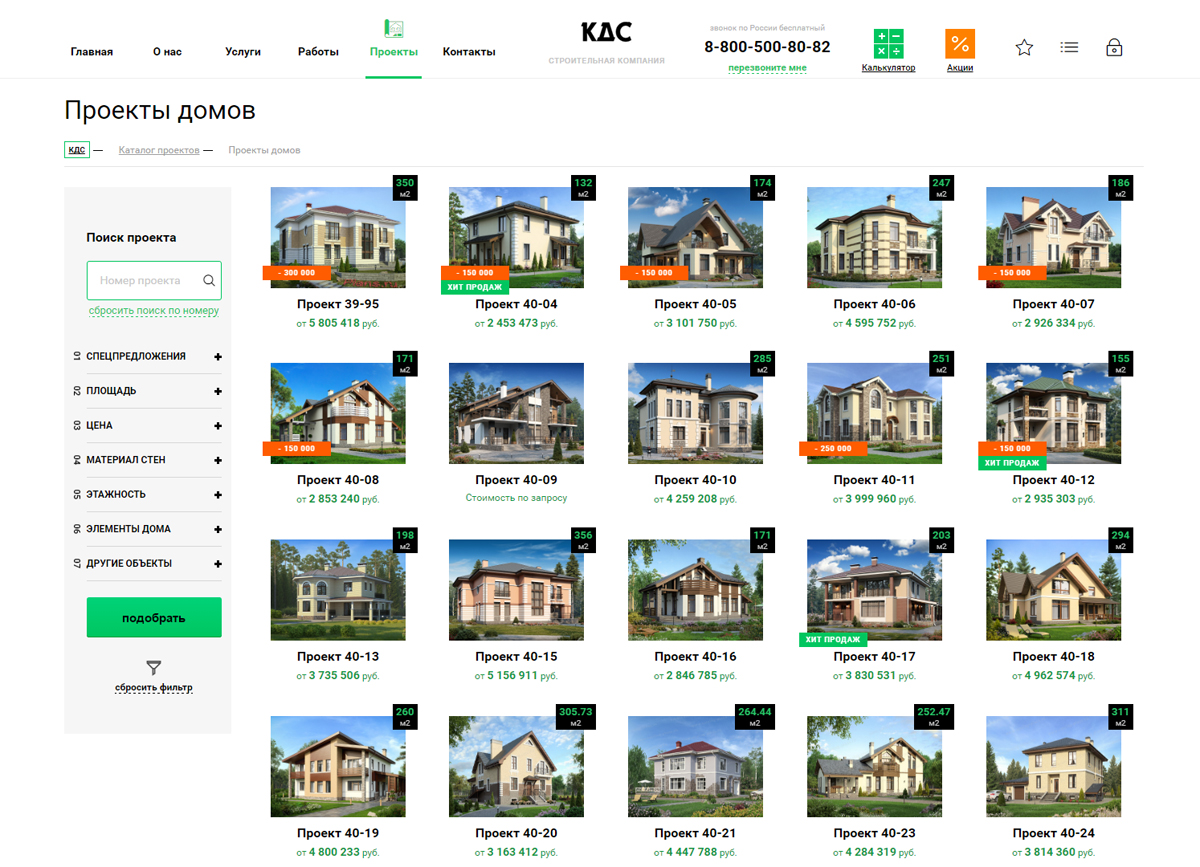Click the padlock login icon

coord(1114,47)
